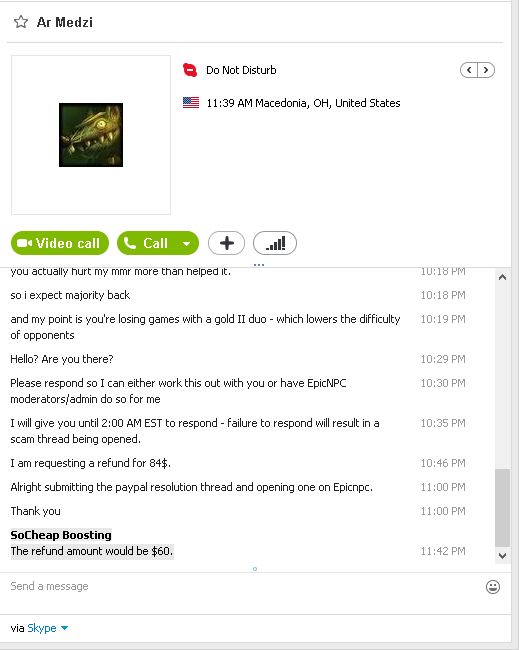Open the emoticon smiley picker

[x=493, y=587]
